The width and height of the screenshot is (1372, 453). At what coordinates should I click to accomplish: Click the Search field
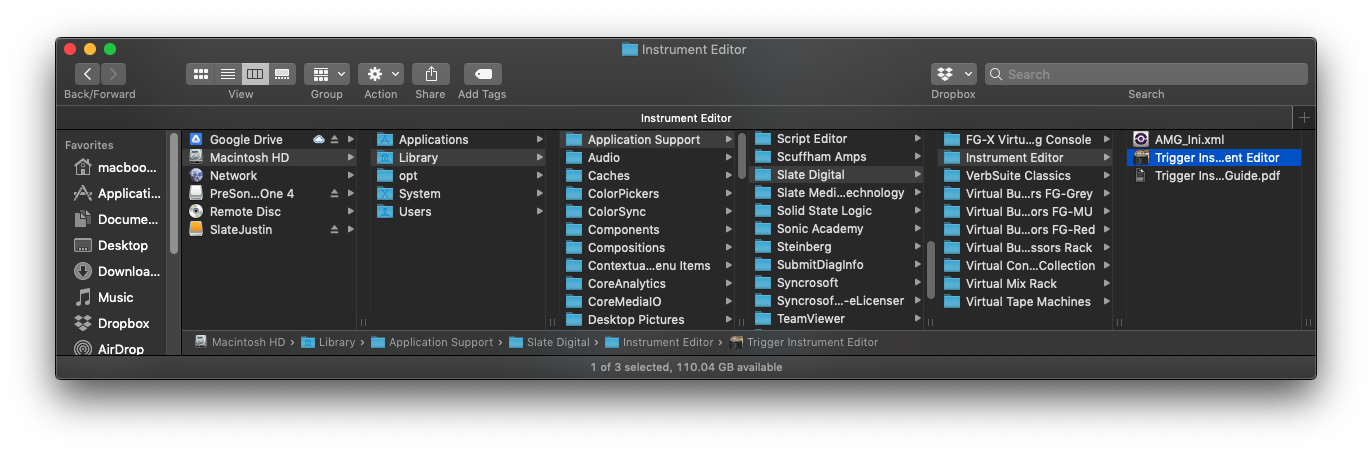pyautogui.click(x=1146, y=74)
